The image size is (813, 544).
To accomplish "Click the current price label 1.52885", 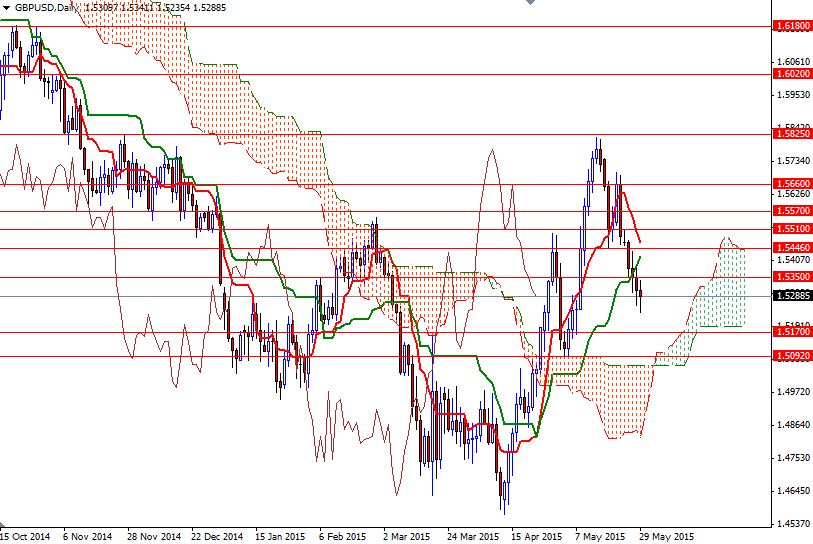I will 792,296.
